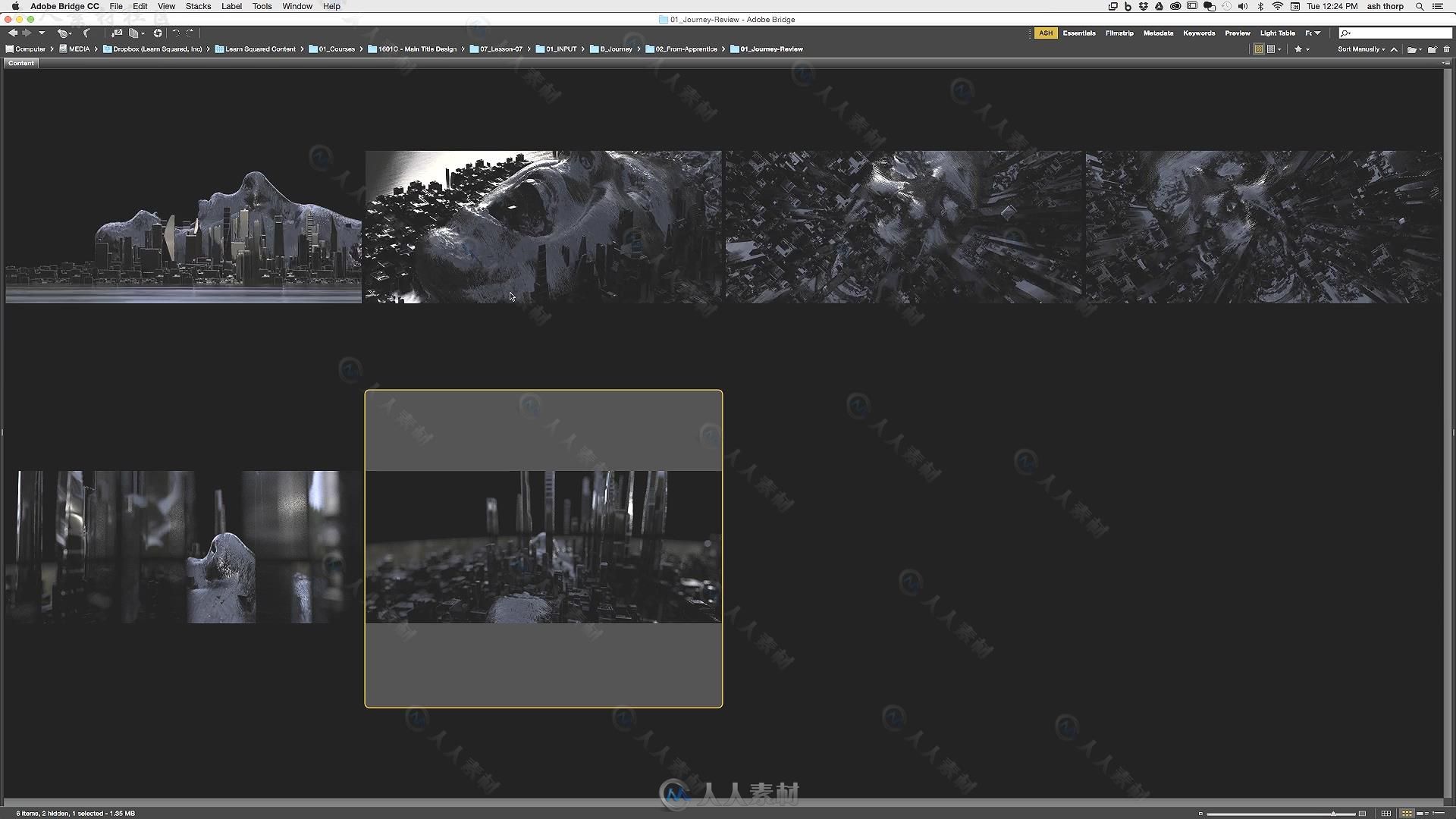Open the Sort Manually dropdown

(x=1361, y=49)
